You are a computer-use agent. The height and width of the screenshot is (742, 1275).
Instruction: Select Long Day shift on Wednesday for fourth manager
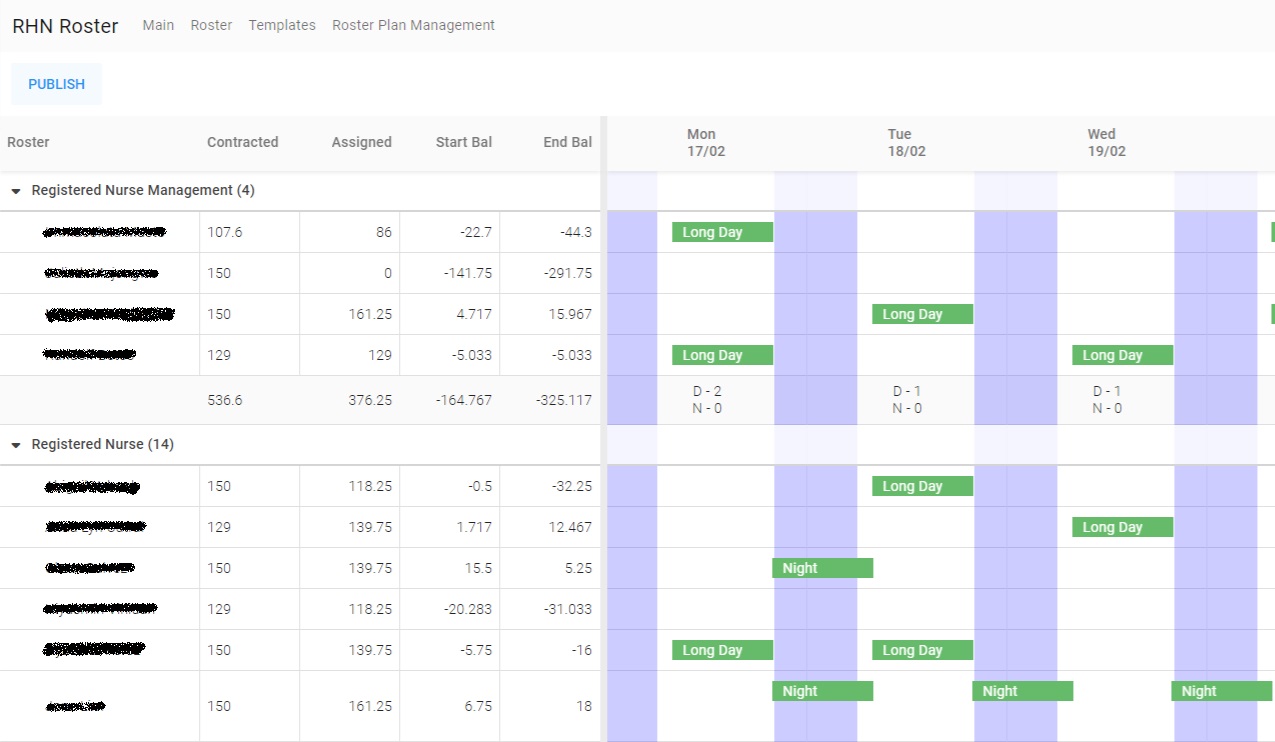click(x=1122, y=355)
